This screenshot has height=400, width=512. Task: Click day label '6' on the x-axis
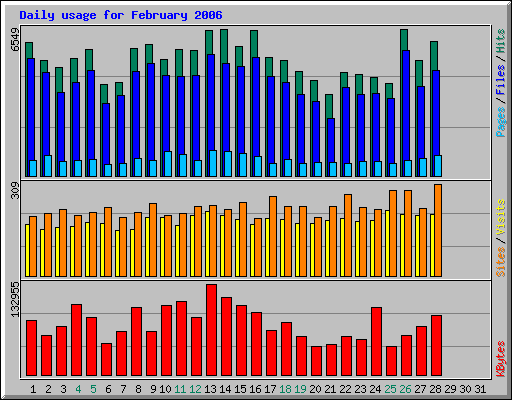point(108,389)
